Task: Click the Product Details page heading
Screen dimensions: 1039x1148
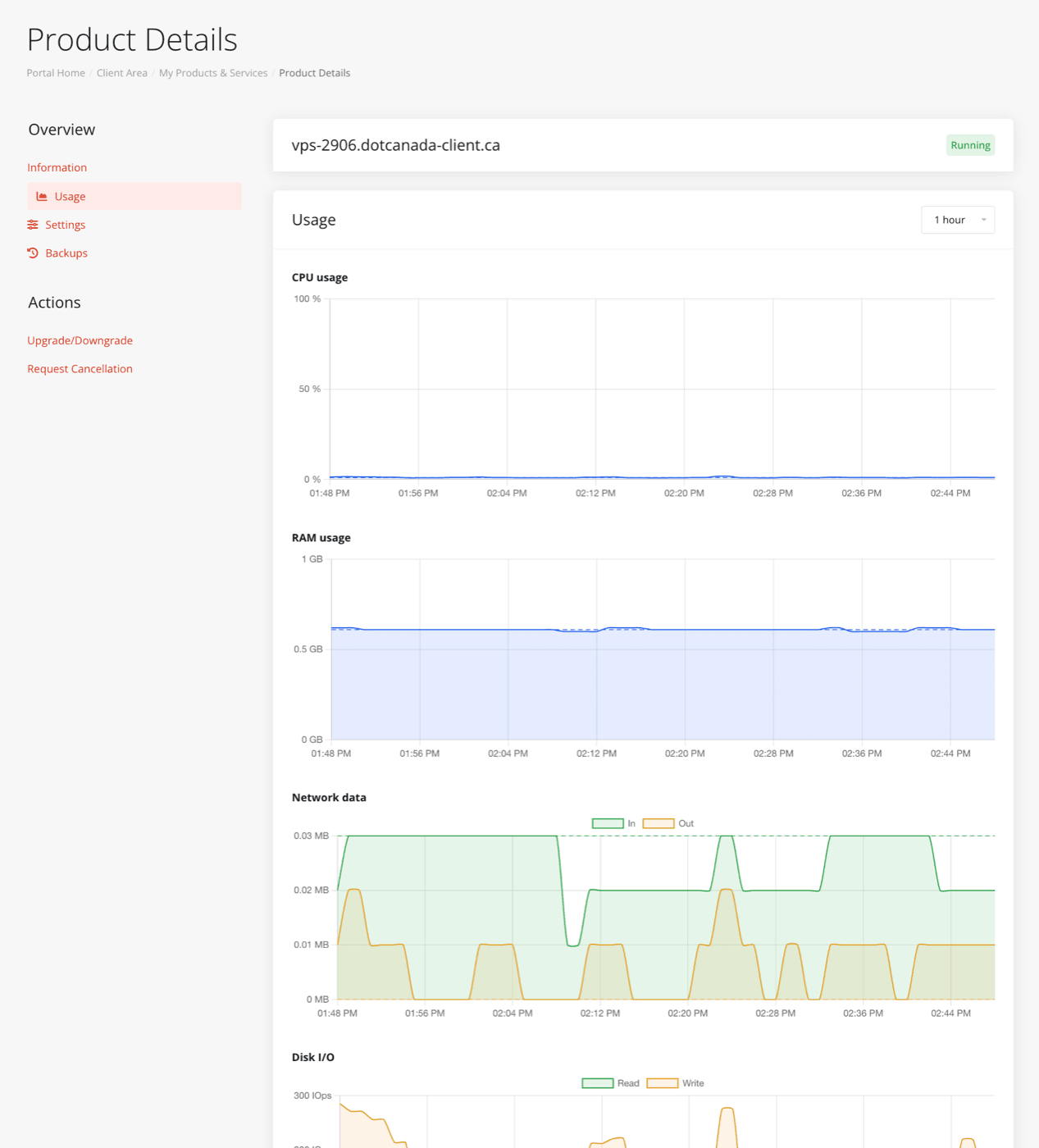Action: point(132,39)
